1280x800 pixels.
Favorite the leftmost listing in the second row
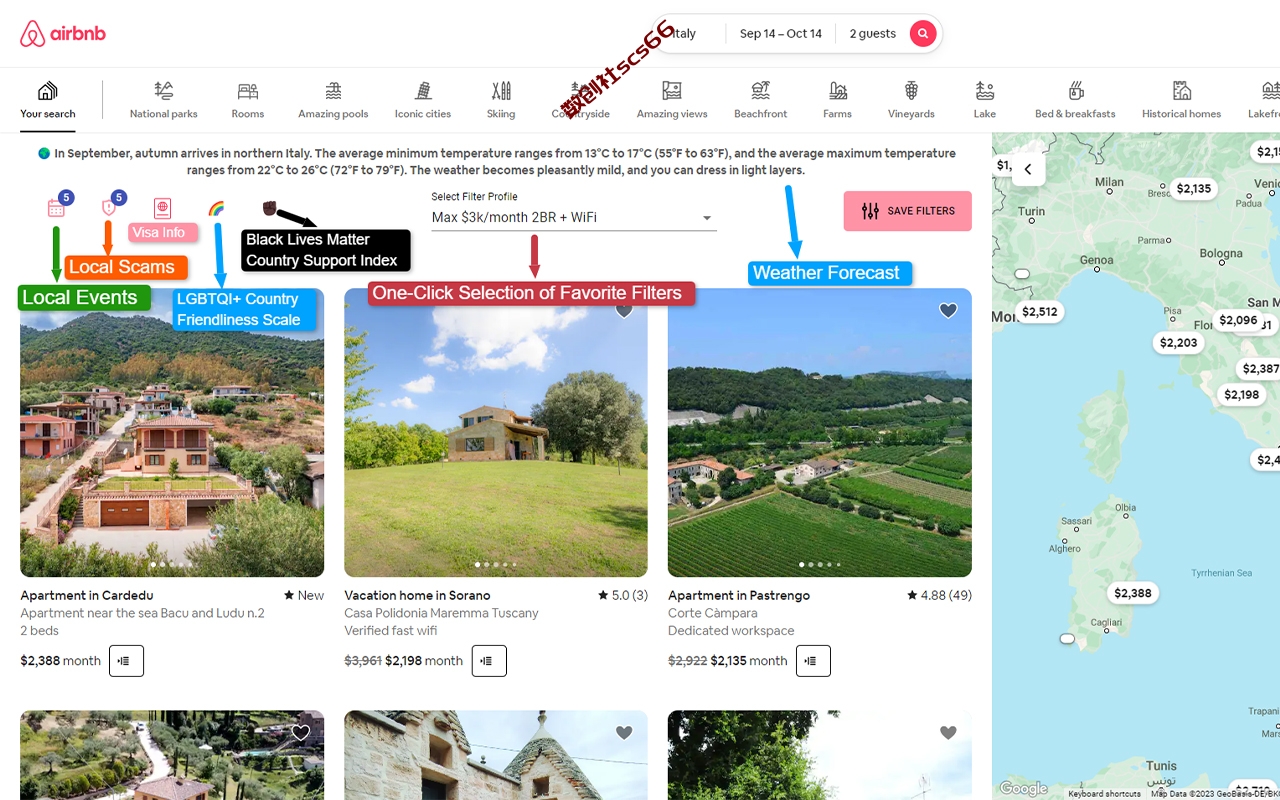[x=300, y=733]
